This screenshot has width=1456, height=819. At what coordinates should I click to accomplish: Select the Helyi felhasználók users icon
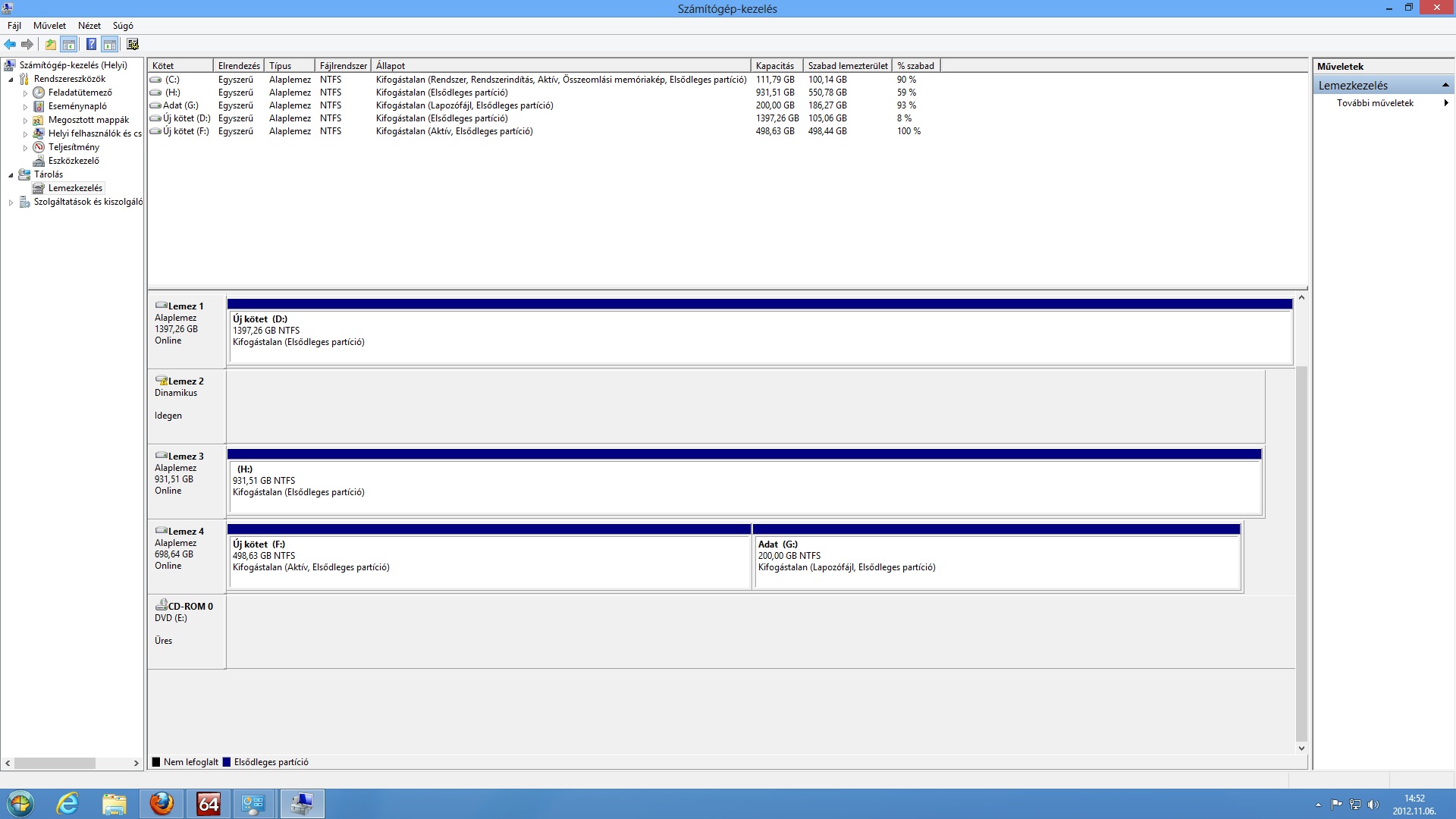coord(39,133)
